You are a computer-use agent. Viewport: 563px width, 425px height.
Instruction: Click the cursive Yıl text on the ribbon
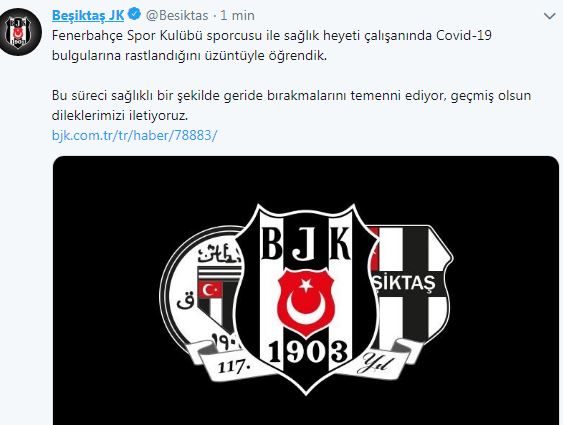pyautogui.click(x=377, y=363)
